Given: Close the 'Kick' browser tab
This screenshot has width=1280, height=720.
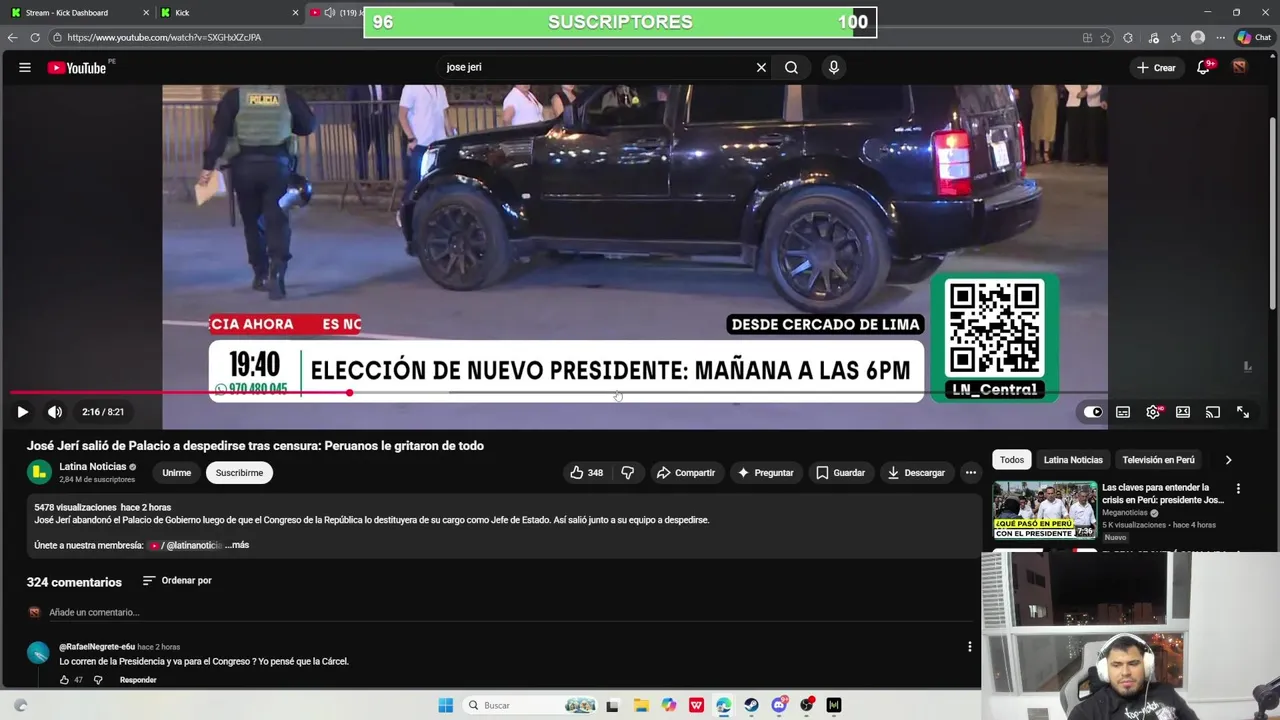Looking at the screenshot, I should coord(295,12).
